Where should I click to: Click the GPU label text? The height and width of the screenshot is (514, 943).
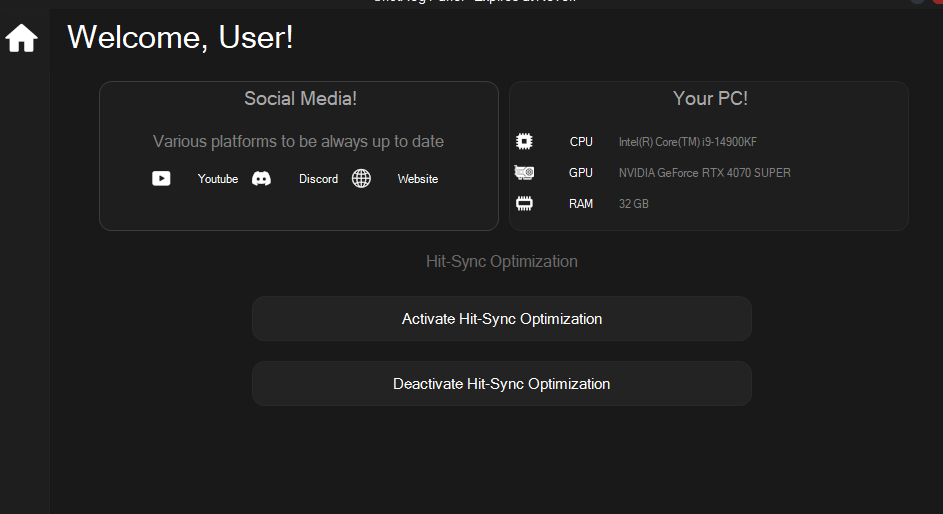(580, 173)
